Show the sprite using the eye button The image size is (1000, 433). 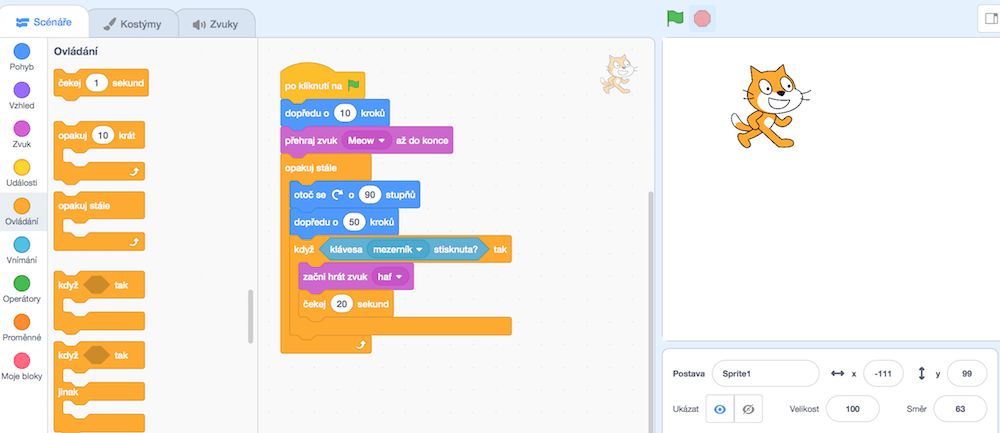[720, 410]
